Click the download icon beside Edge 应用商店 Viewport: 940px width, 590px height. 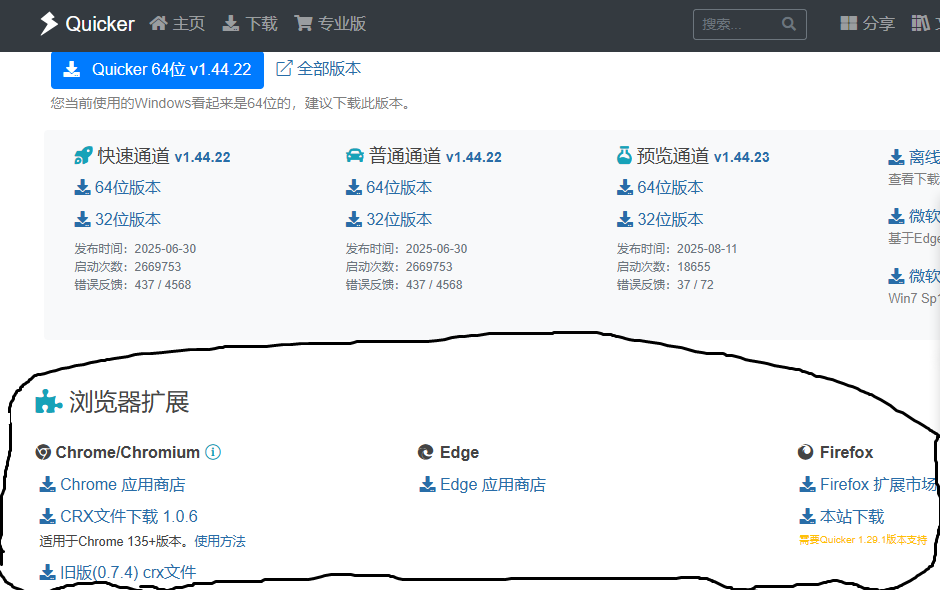pyautogui.click(x=427, y=484)
